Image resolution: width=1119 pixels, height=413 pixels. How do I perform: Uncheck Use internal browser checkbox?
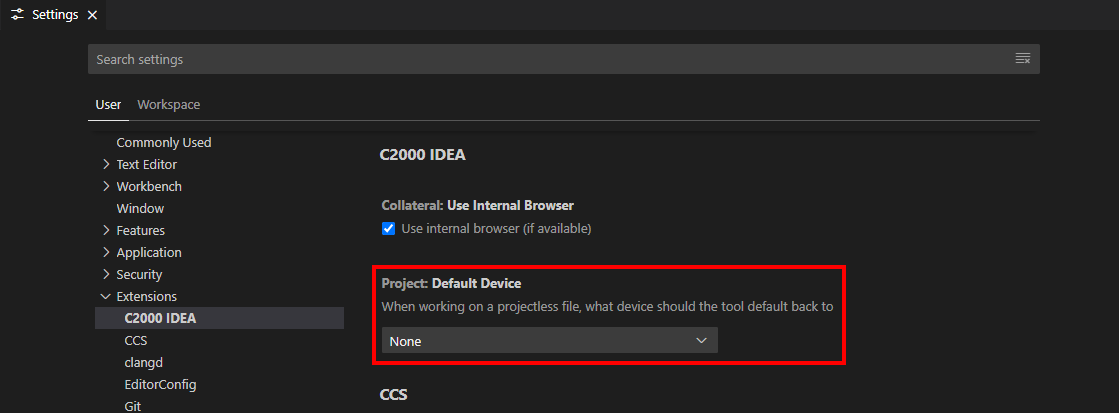coord(389,229)
